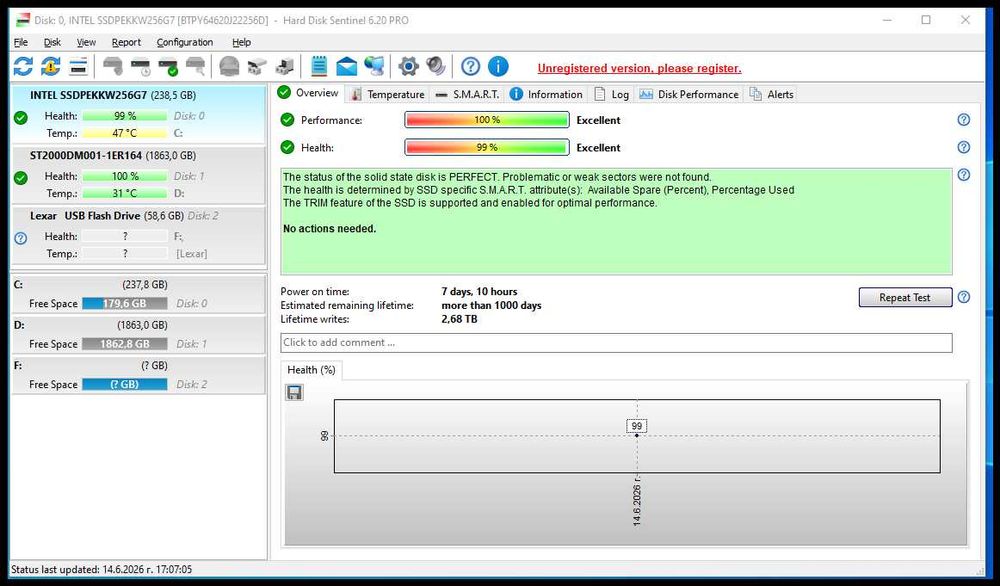The height and width of the screenshot is (586, 1000).
Task: Click the toolbar help question mark icon
Action: [x=471, y=66]
